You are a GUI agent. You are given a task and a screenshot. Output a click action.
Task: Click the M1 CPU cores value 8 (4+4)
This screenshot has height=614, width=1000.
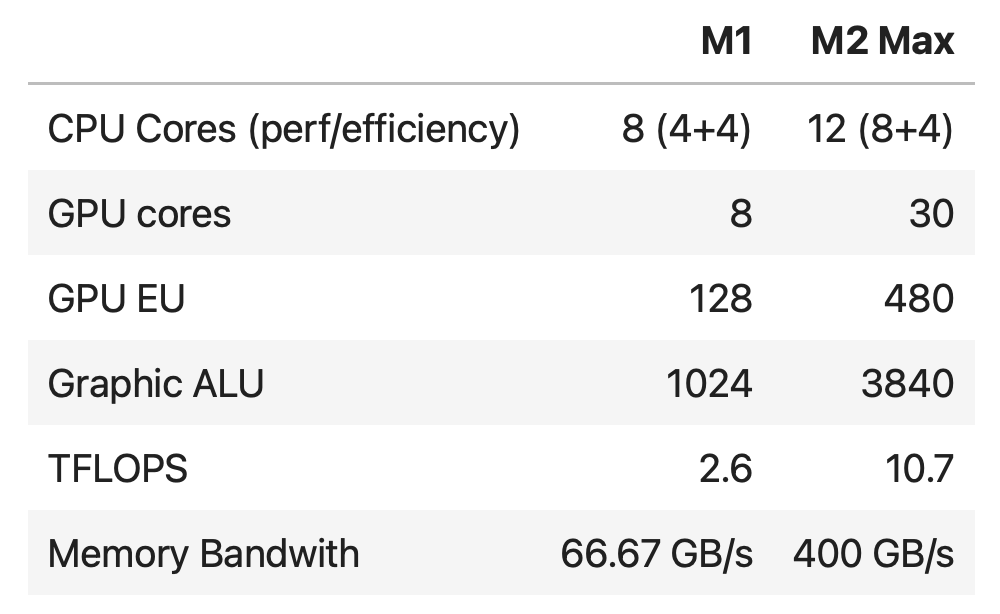click(686, 129)
